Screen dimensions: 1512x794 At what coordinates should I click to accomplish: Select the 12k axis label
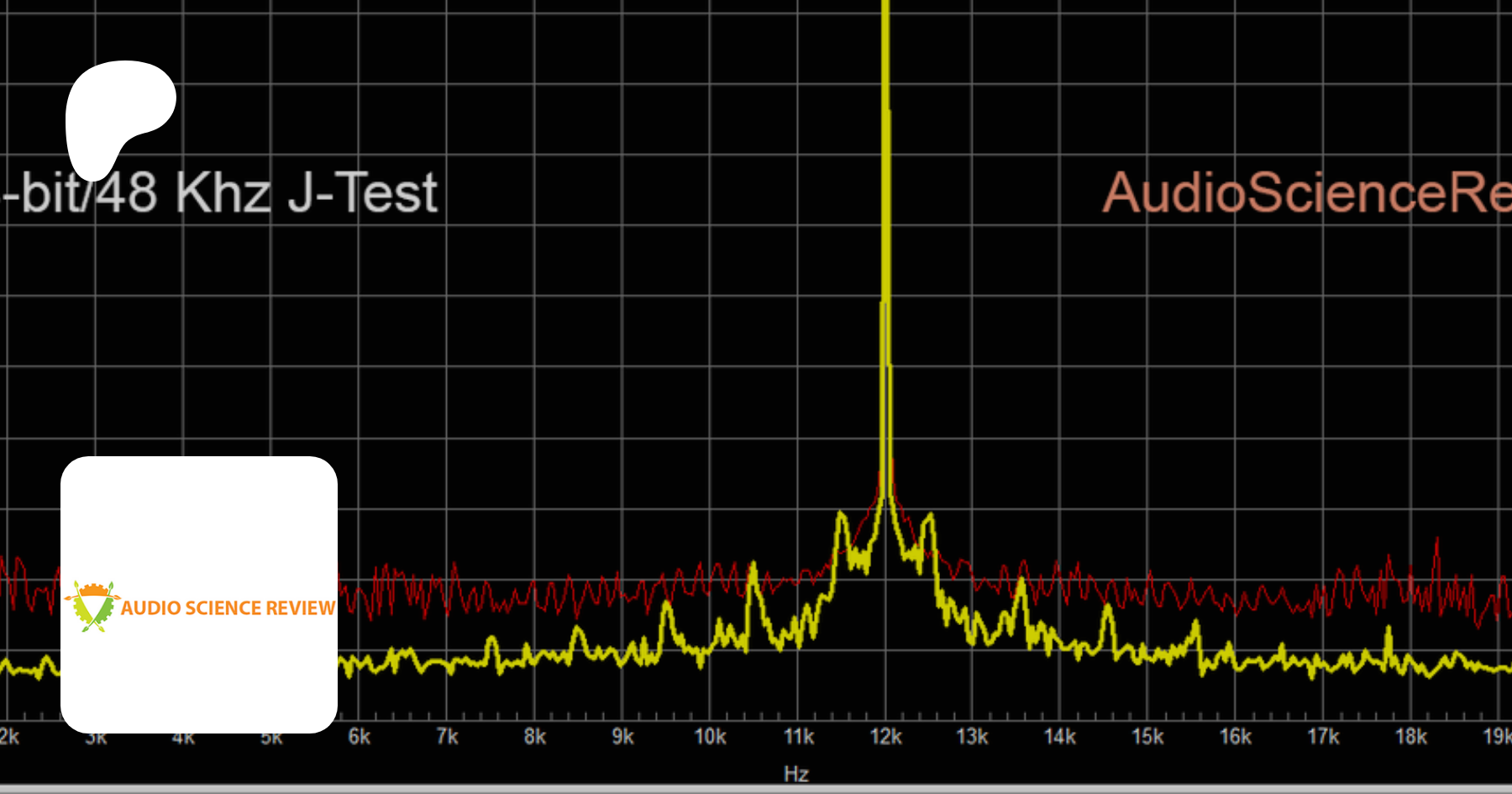885,737
